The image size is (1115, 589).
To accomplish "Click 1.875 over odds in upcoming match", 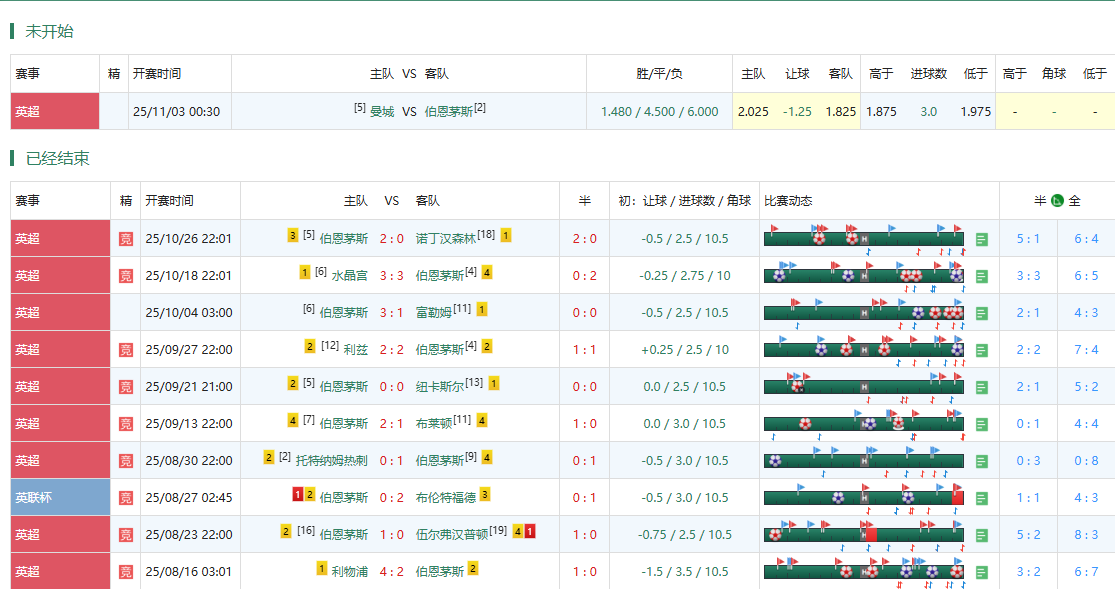I will (880, 112).
